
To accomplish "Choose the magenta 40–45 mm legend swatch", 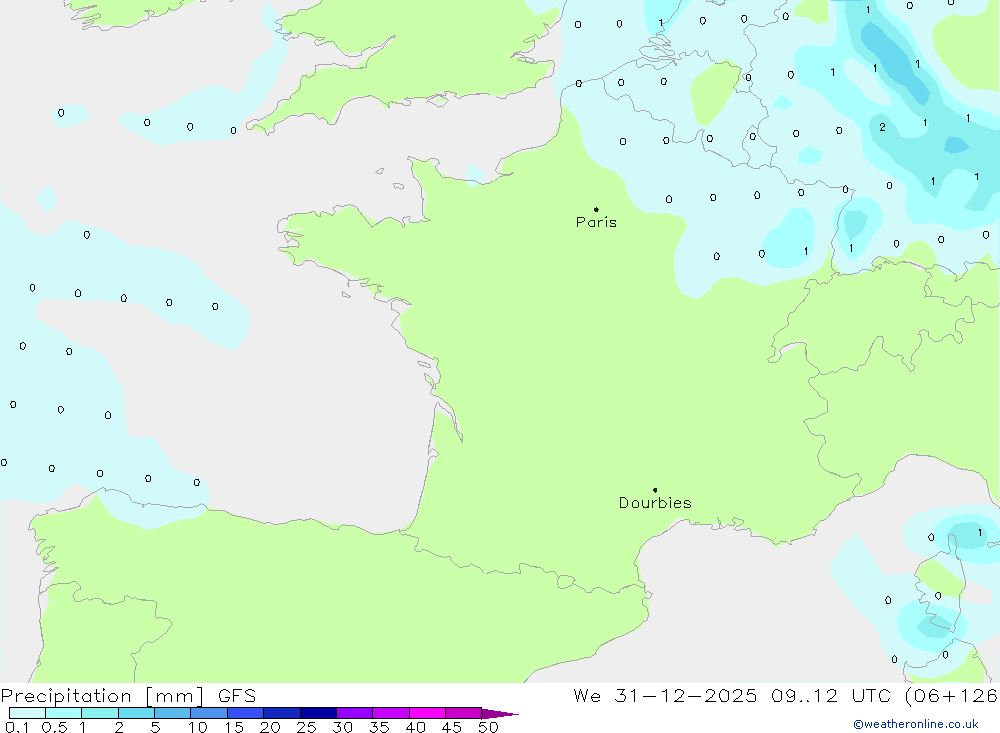I will pyautogui.click(x=427, y=713).
